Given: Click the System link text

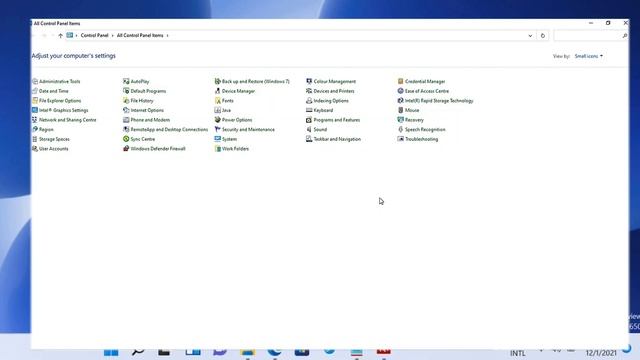Looking at the screenshot, I should pyautogui.click(x=229, y=139).
